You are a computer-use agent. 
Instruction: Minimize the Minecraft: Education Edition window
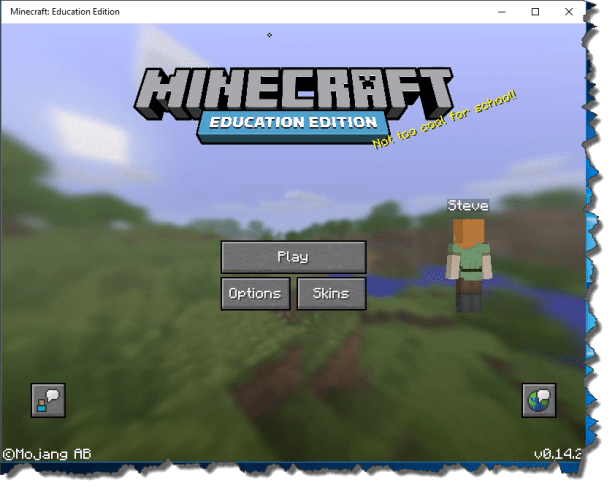tap(502, 12)
